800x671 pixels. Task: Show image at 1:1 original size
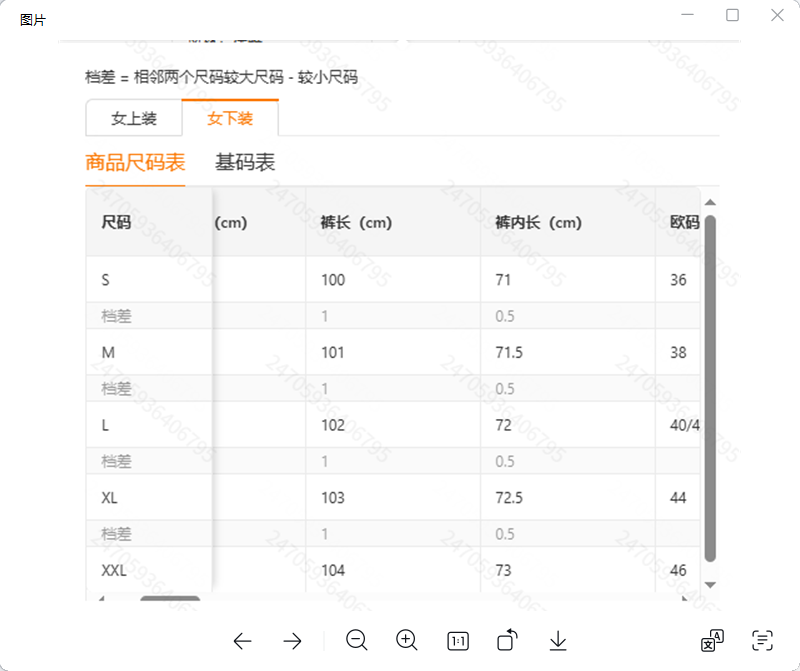point(458,641)
